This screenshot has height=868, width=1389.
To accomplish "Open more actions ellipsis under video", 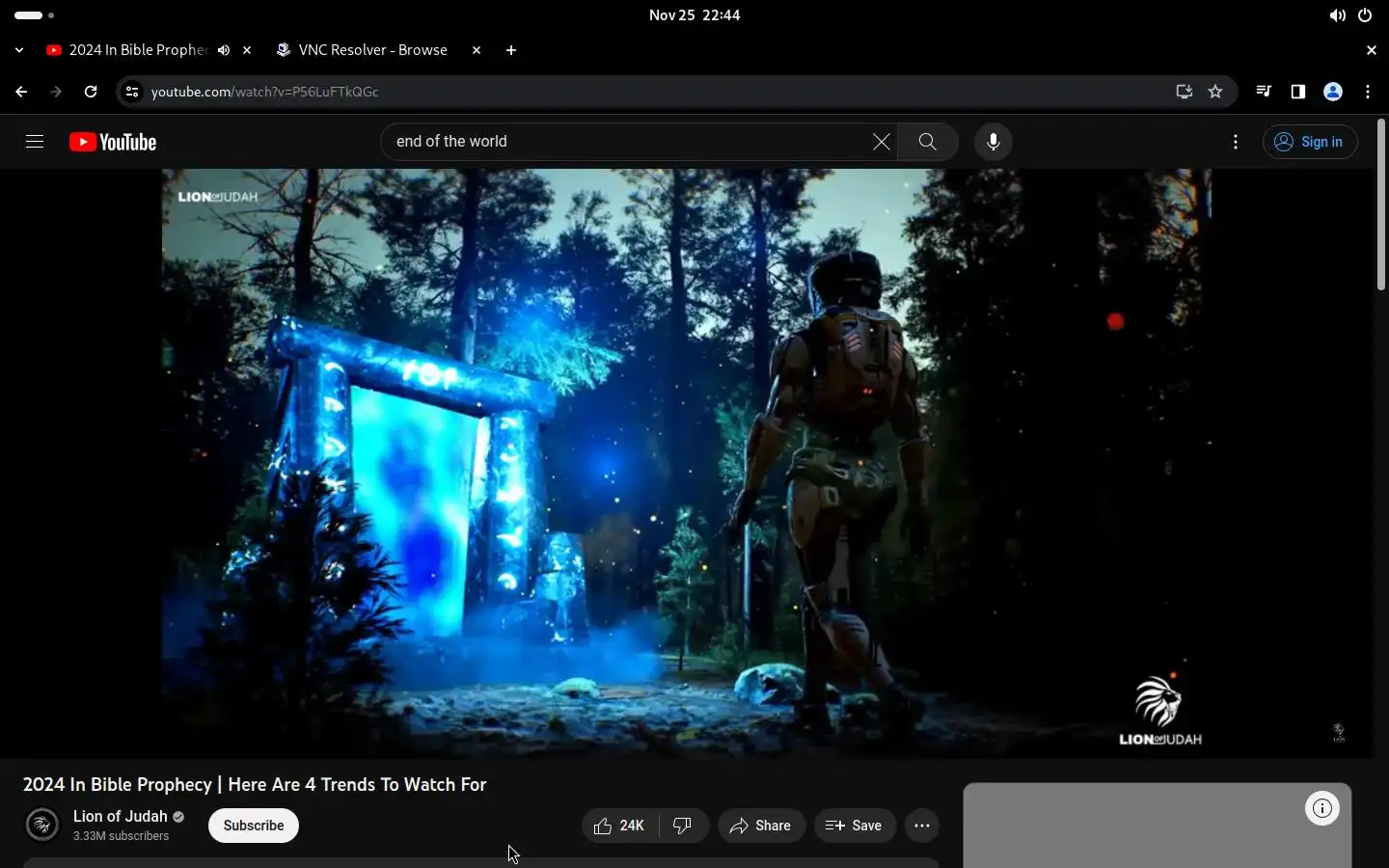I will coord(922,826).
